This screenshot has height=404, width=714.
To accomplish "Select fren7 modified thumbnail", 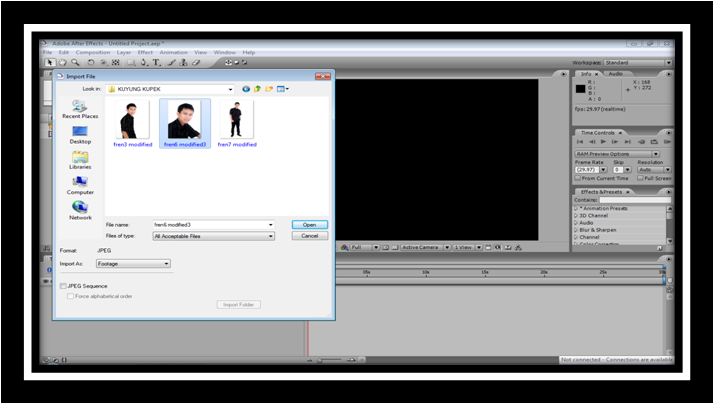I will 237,124.
